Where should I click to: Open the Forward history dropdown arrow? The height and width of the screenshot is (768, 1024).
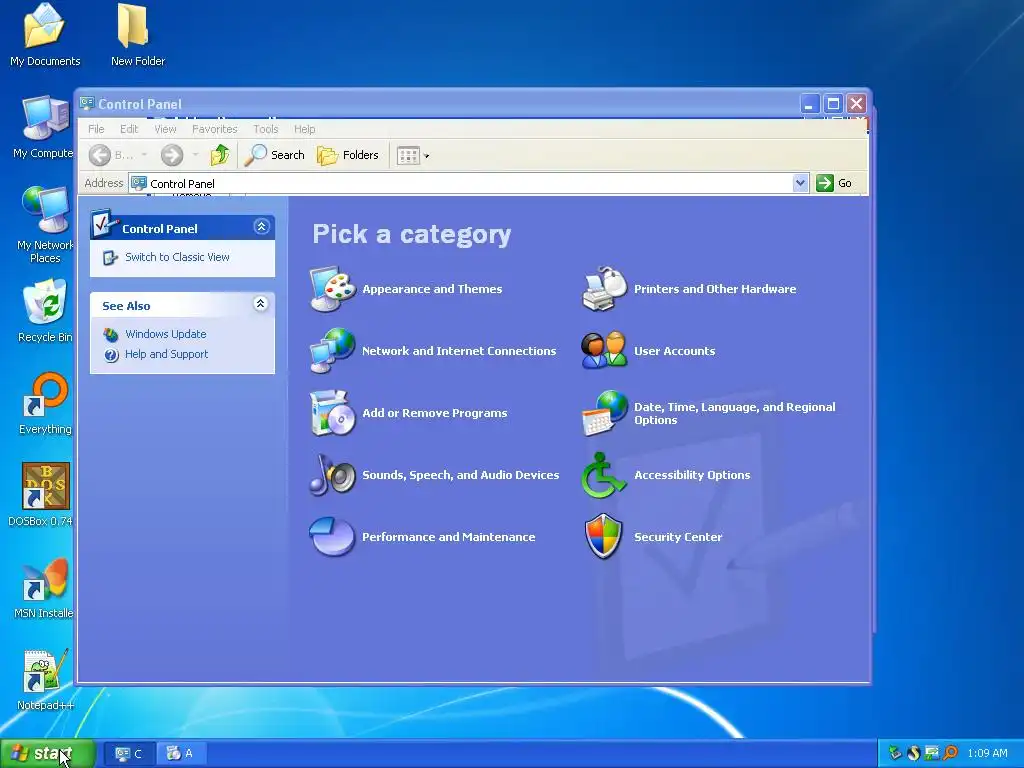(195, 155)
